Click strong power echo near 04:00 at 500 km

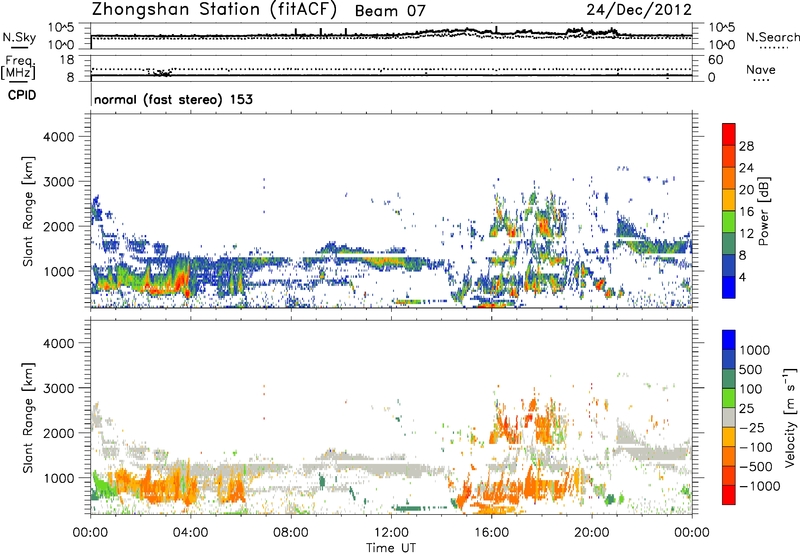pyautogui.click(x=187, y=292)
